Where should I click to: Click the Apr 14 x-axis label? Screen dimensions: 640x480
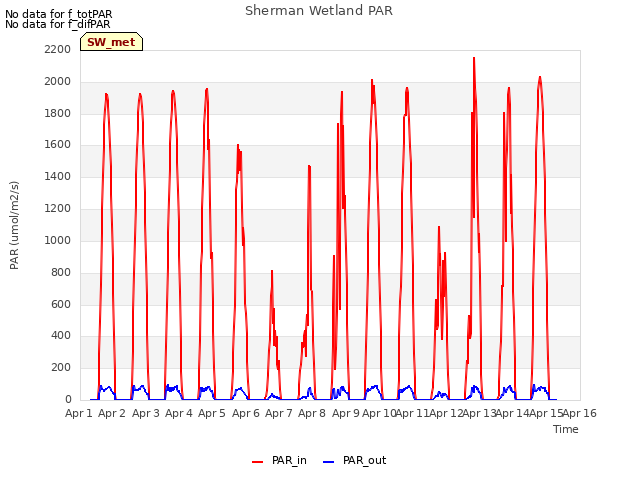(513, 413)
